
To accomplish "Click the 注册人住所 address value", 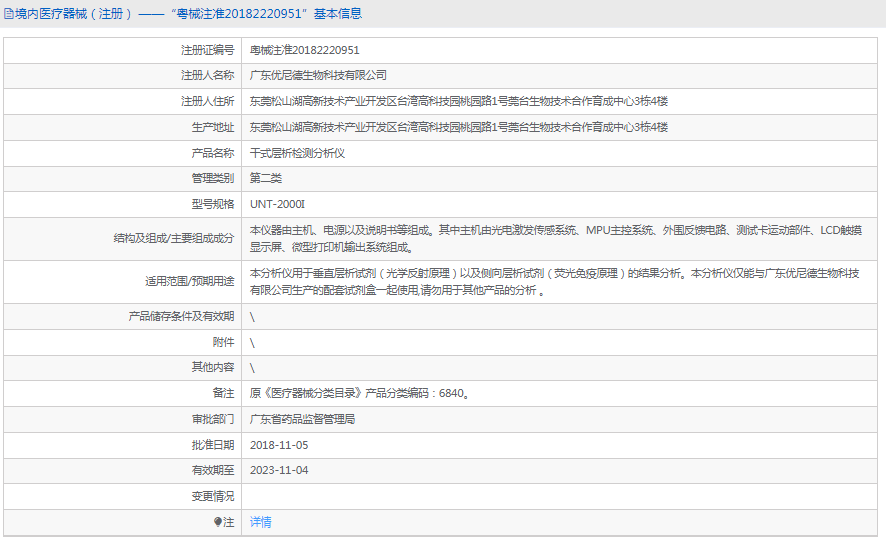I will (459, 101).
